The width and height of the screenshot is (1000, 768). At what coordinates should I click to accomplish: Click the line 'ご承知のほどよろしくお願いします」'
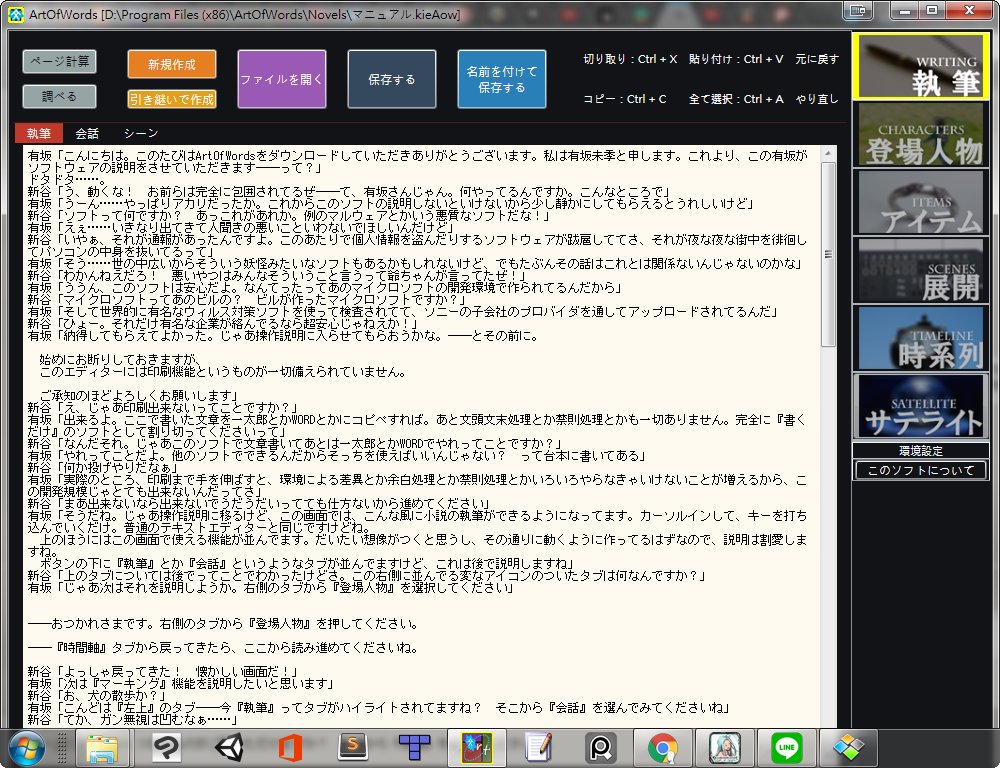(x=138, y=395)
